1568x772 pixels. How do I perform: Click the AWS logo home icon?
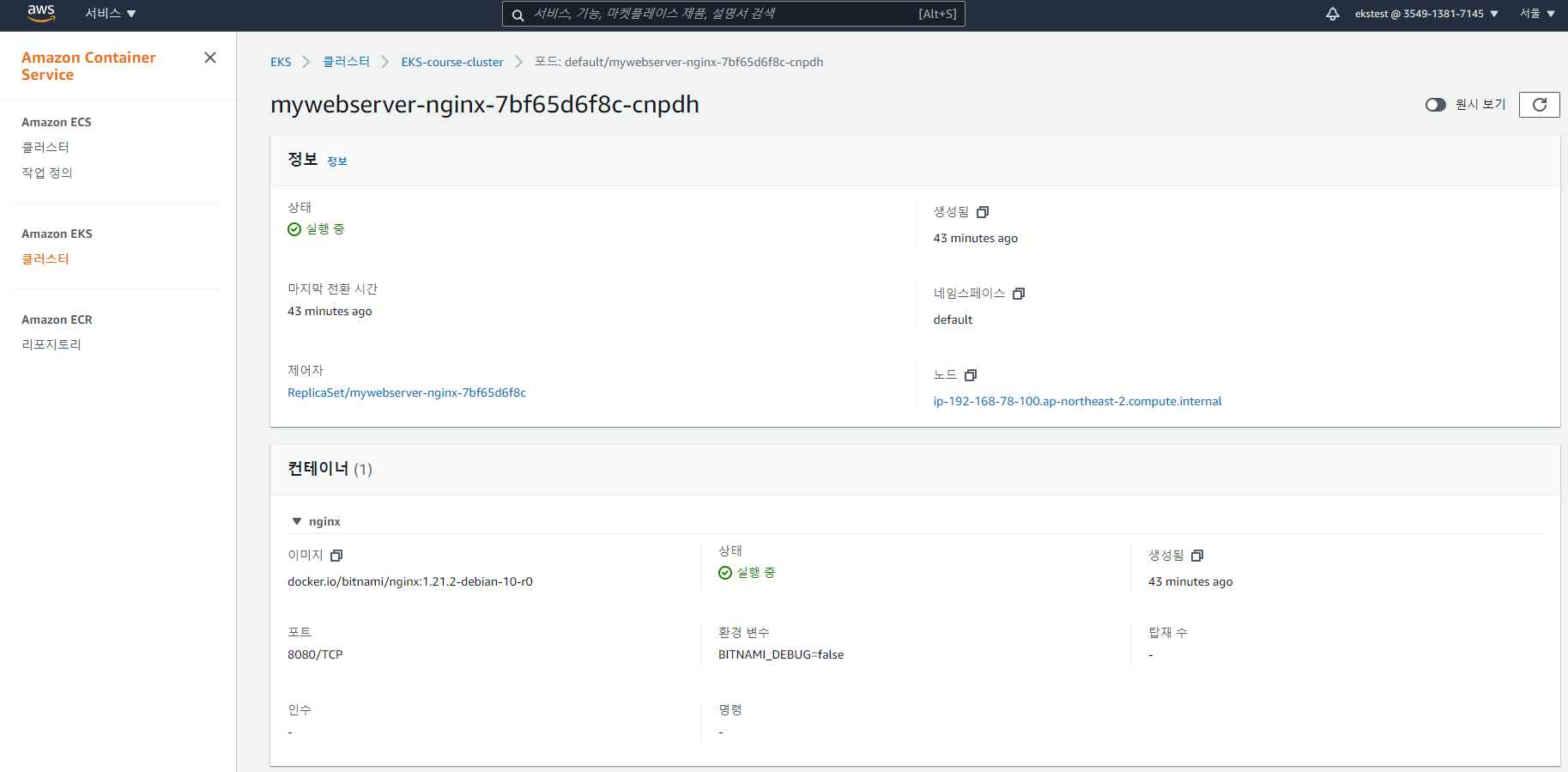41,13
